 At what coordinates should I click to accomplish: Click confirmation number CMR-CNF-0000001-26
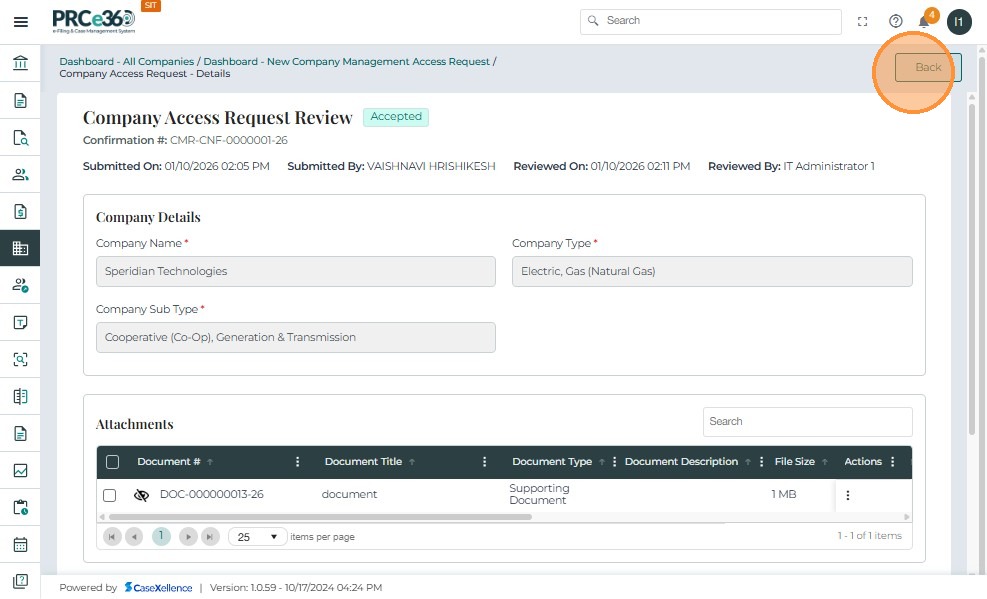228,140
